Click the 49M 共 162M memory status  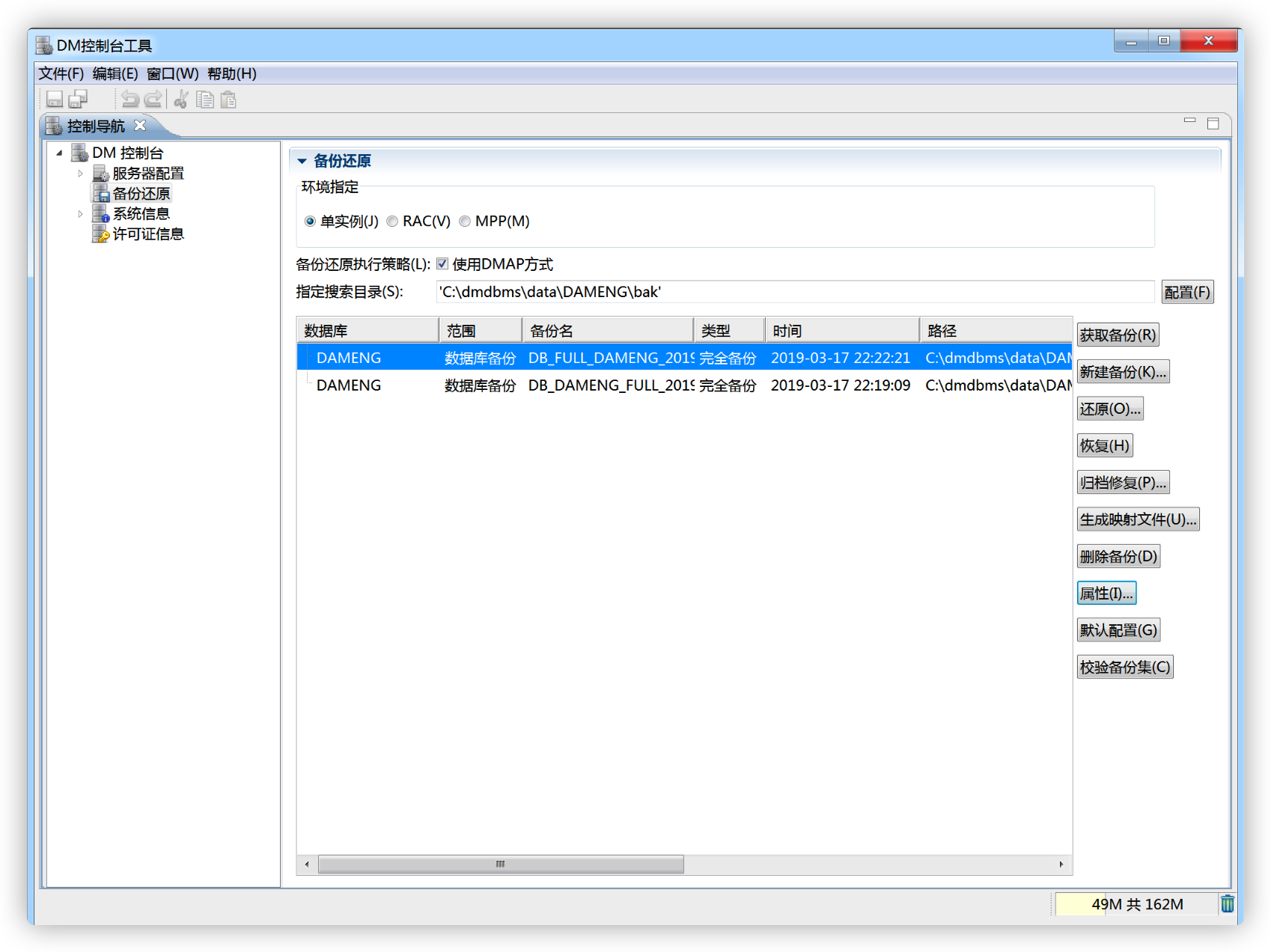point(1137,904)
